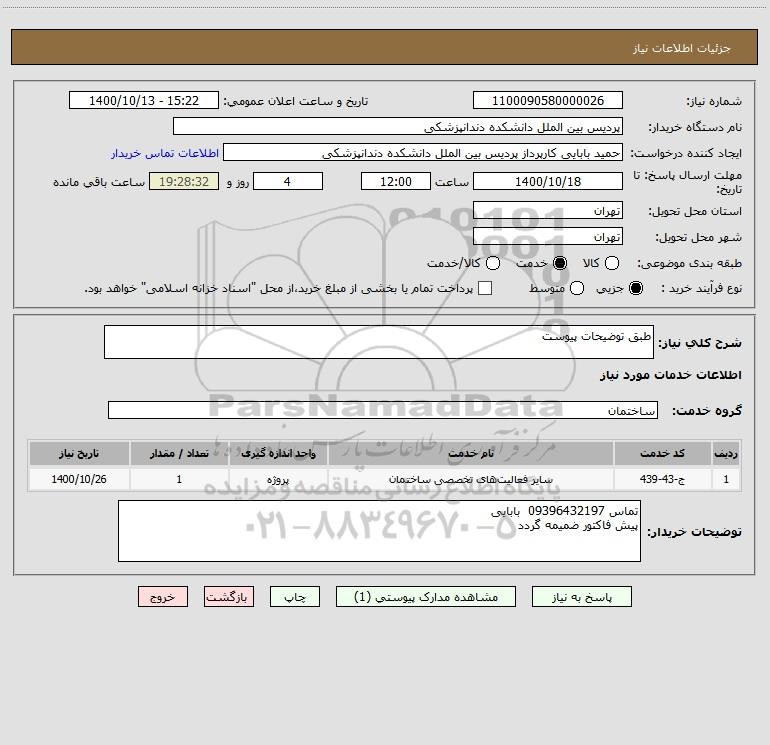This screenshot has width=770, height=745.
Task: Click the اطلاعات خدمات مورد نیاز heading
Action: (670, 375)
